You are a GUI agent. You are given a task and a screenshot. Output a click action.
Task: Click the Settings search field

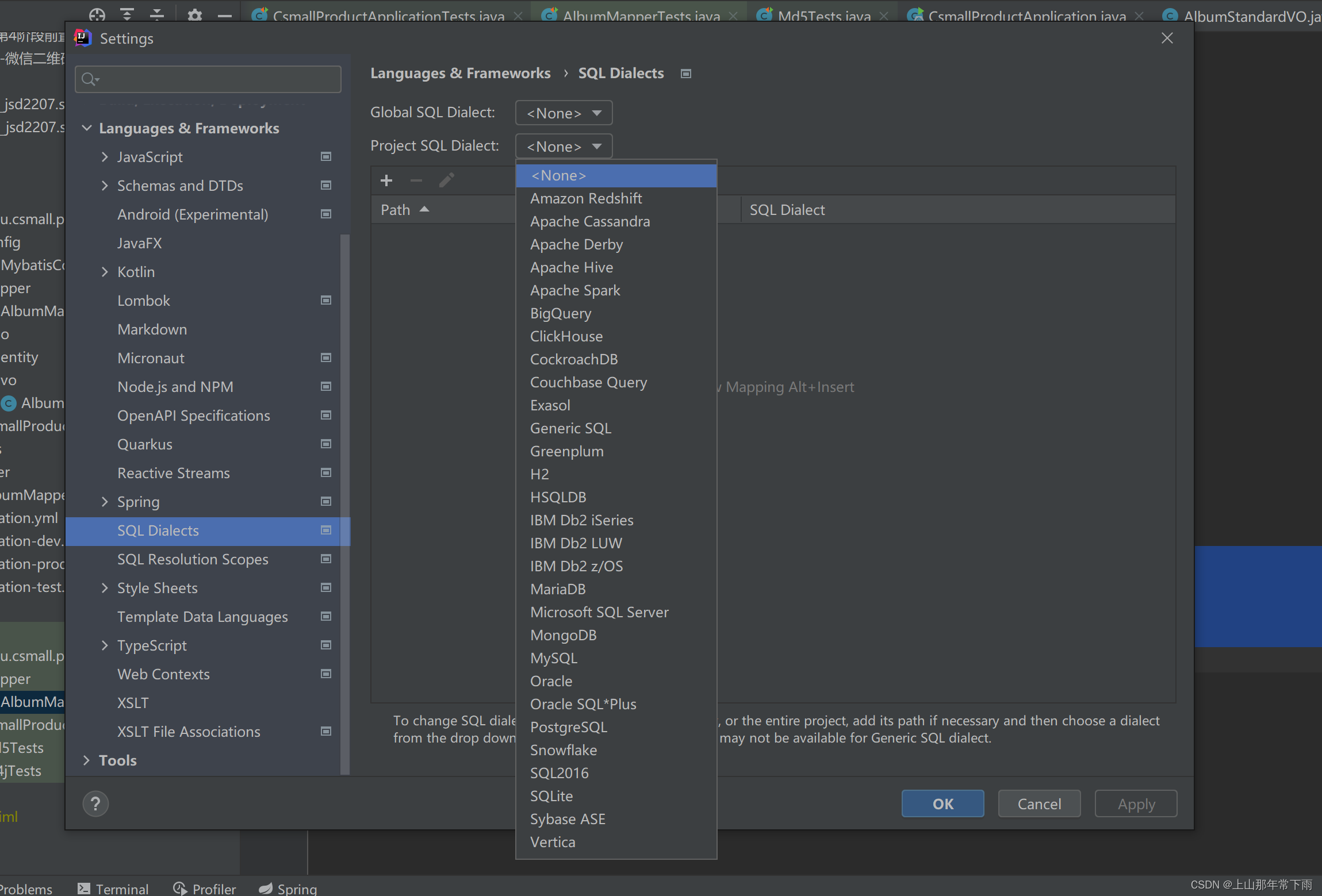coord(207,79)
